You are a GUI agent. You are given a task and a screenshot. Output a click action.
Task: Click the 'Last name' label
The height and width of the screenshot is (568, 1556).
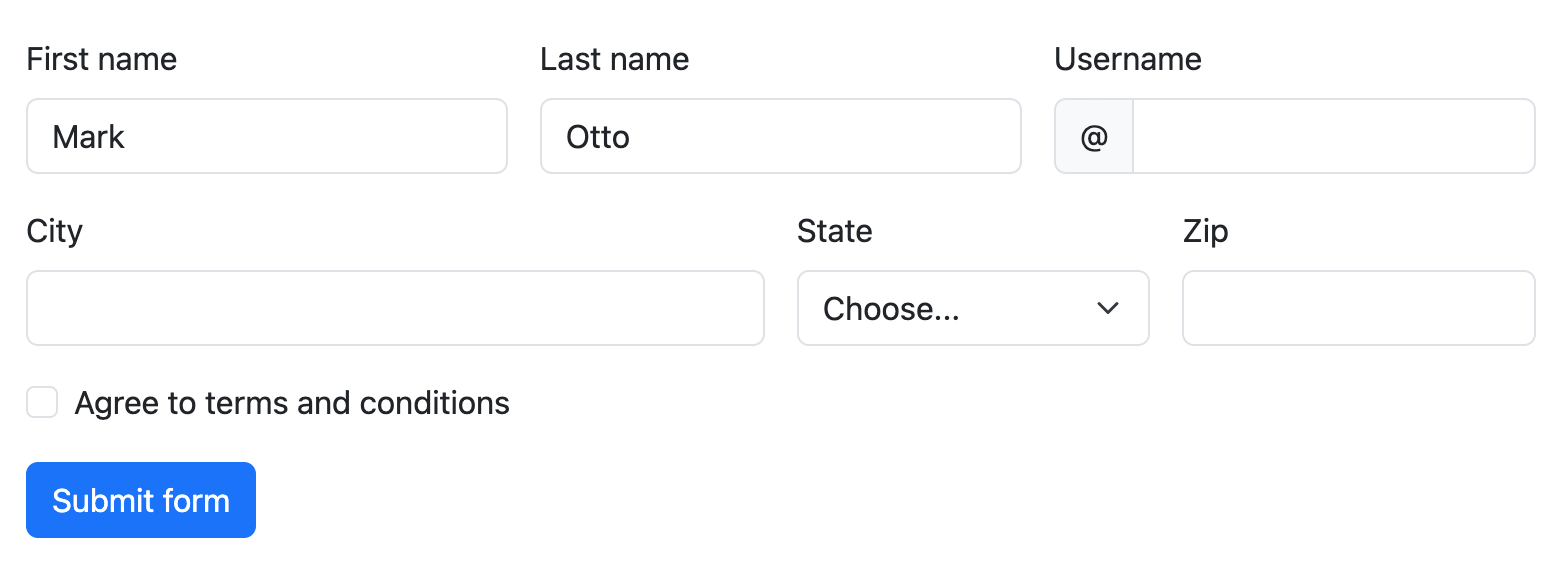pyautogui.click(x=615, y=60)
